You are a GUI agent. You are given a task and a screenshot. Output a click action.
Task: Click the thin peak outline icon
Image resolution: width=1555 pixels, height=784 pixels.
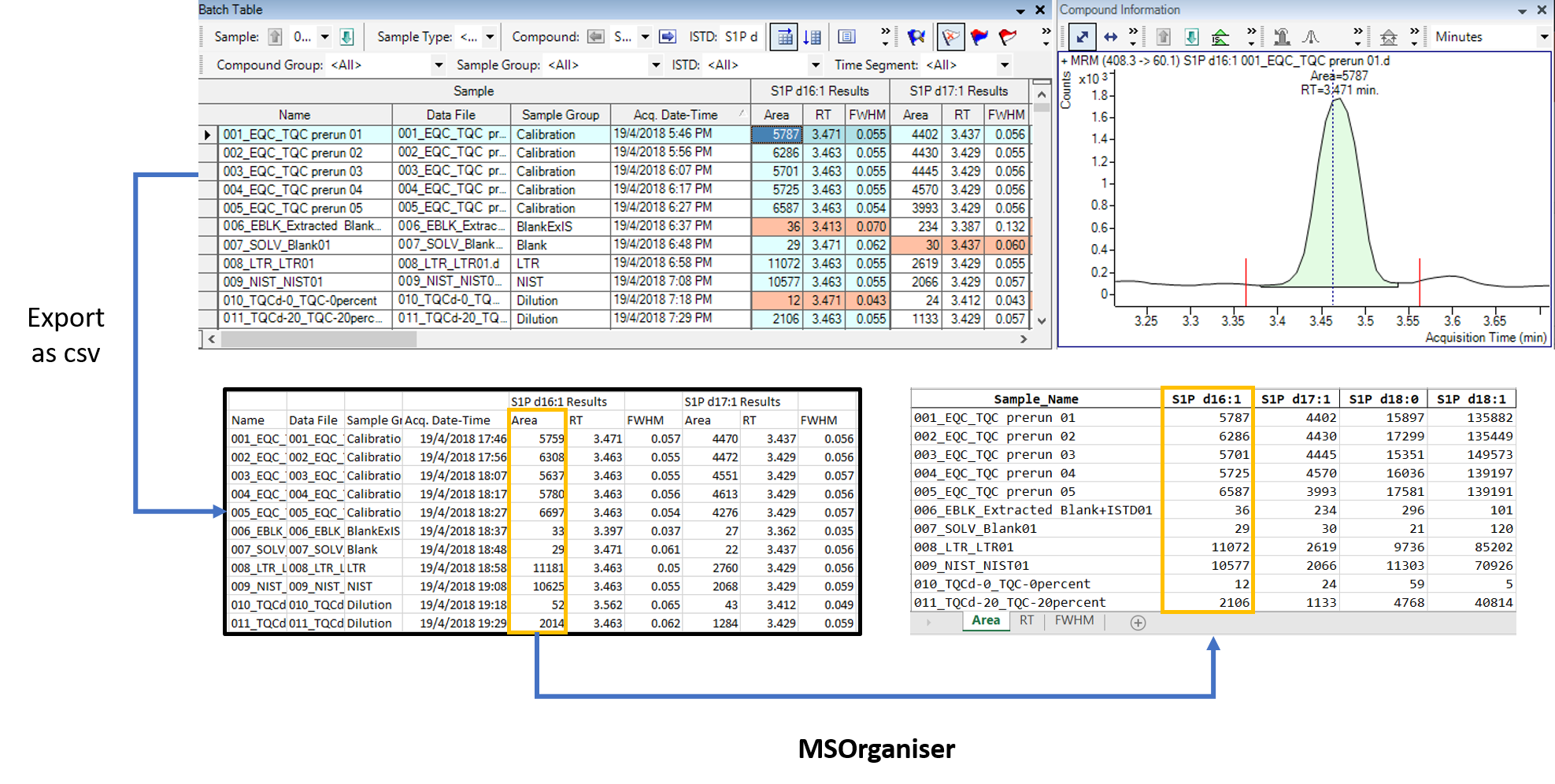tap(1311, 37)
